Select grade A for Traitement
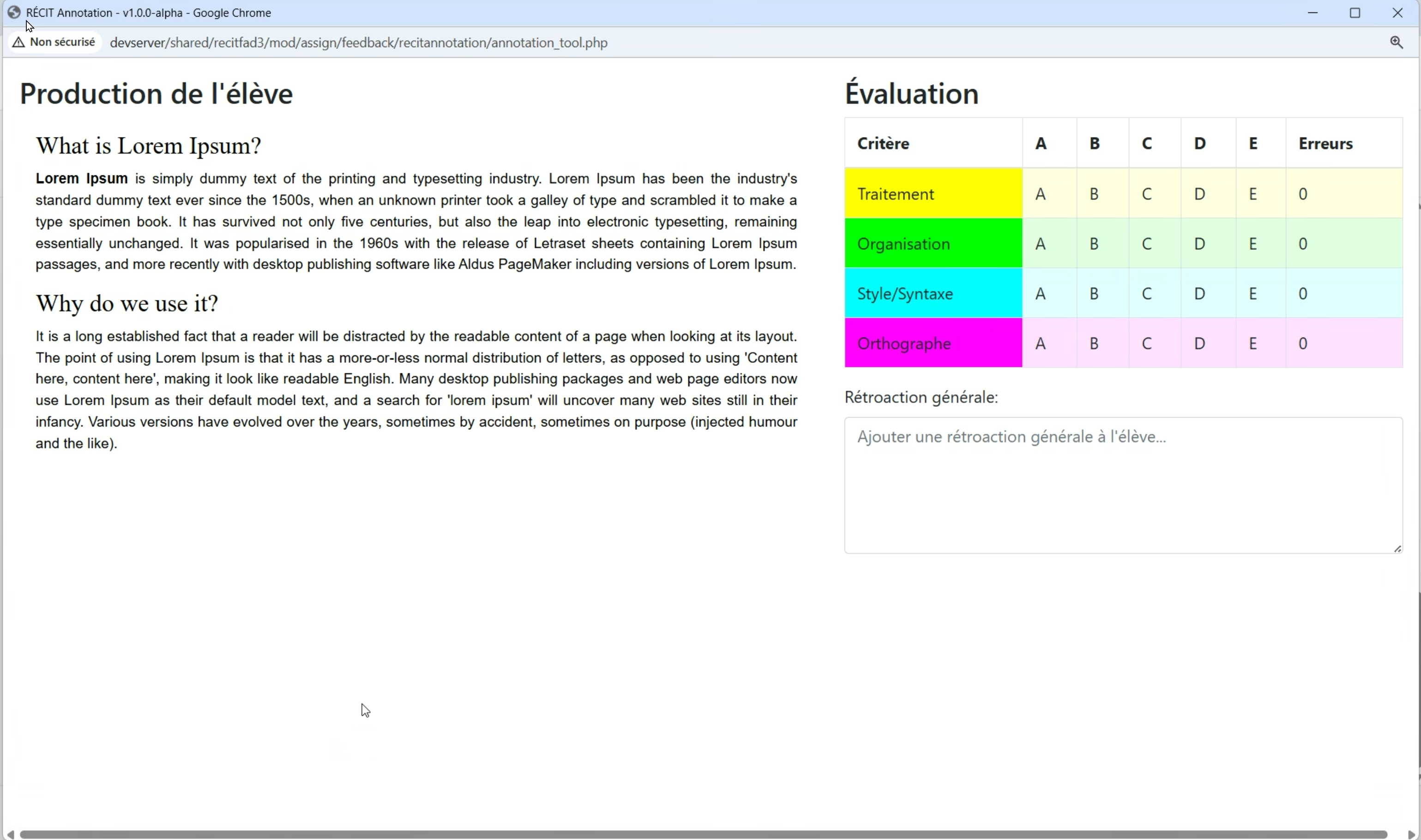Viewport: 1421px width, 840px height. 1041,194
